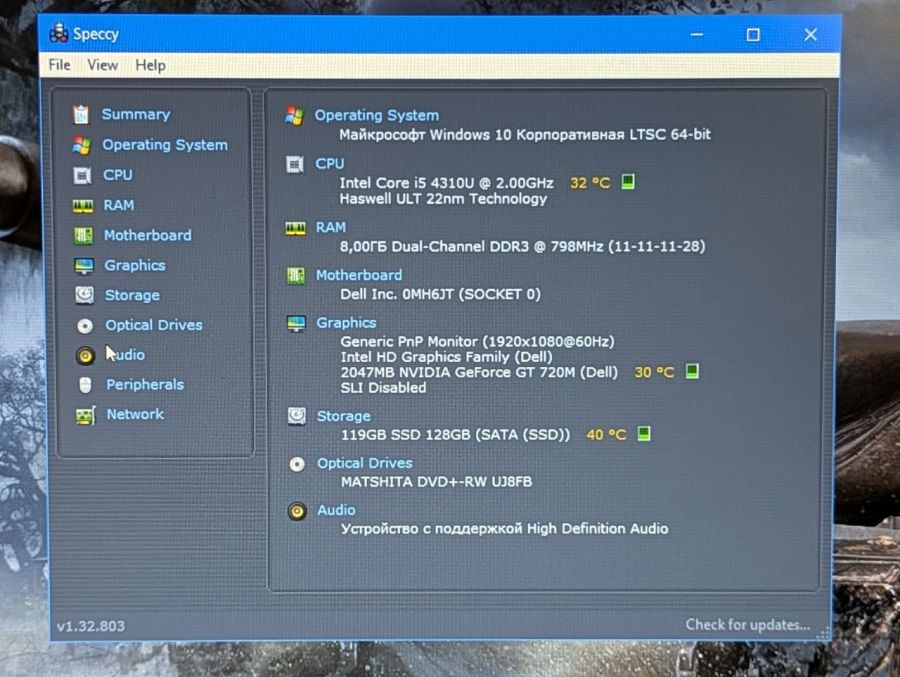Click the 32 °C CPU temperature value
Screen dimensions: 900x677
tap(590, 183)
